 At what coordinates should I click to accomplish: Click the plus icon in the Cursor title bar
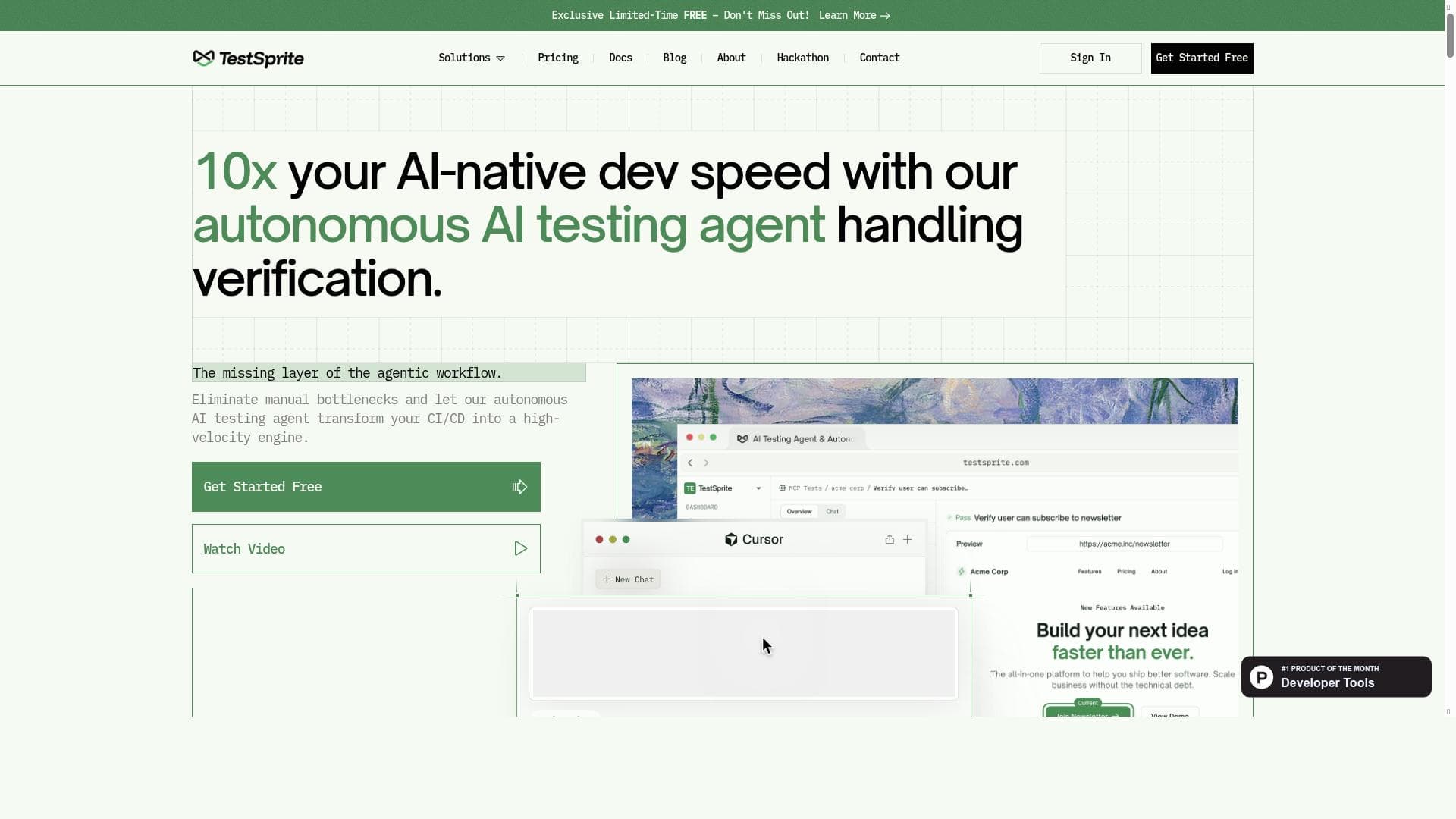click(x=908, y=539)
